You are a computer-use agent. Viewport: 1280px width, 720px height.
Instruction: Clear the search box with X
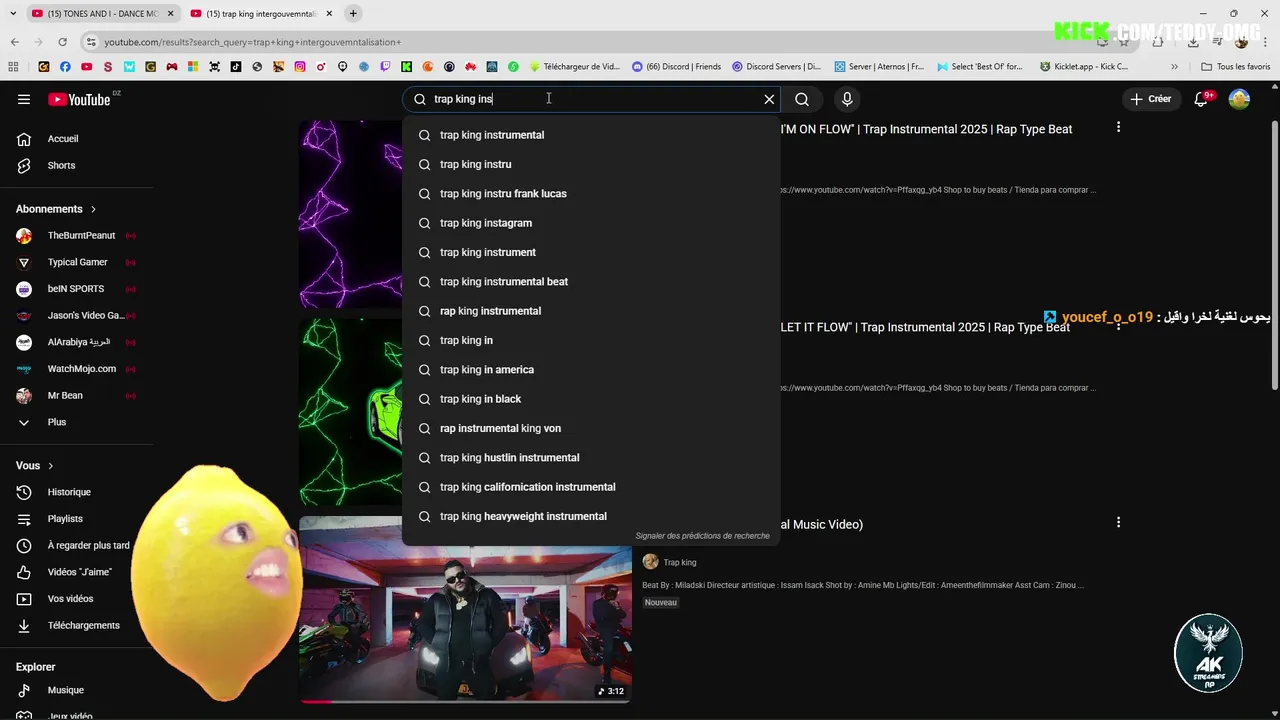(x=769, y=99)
